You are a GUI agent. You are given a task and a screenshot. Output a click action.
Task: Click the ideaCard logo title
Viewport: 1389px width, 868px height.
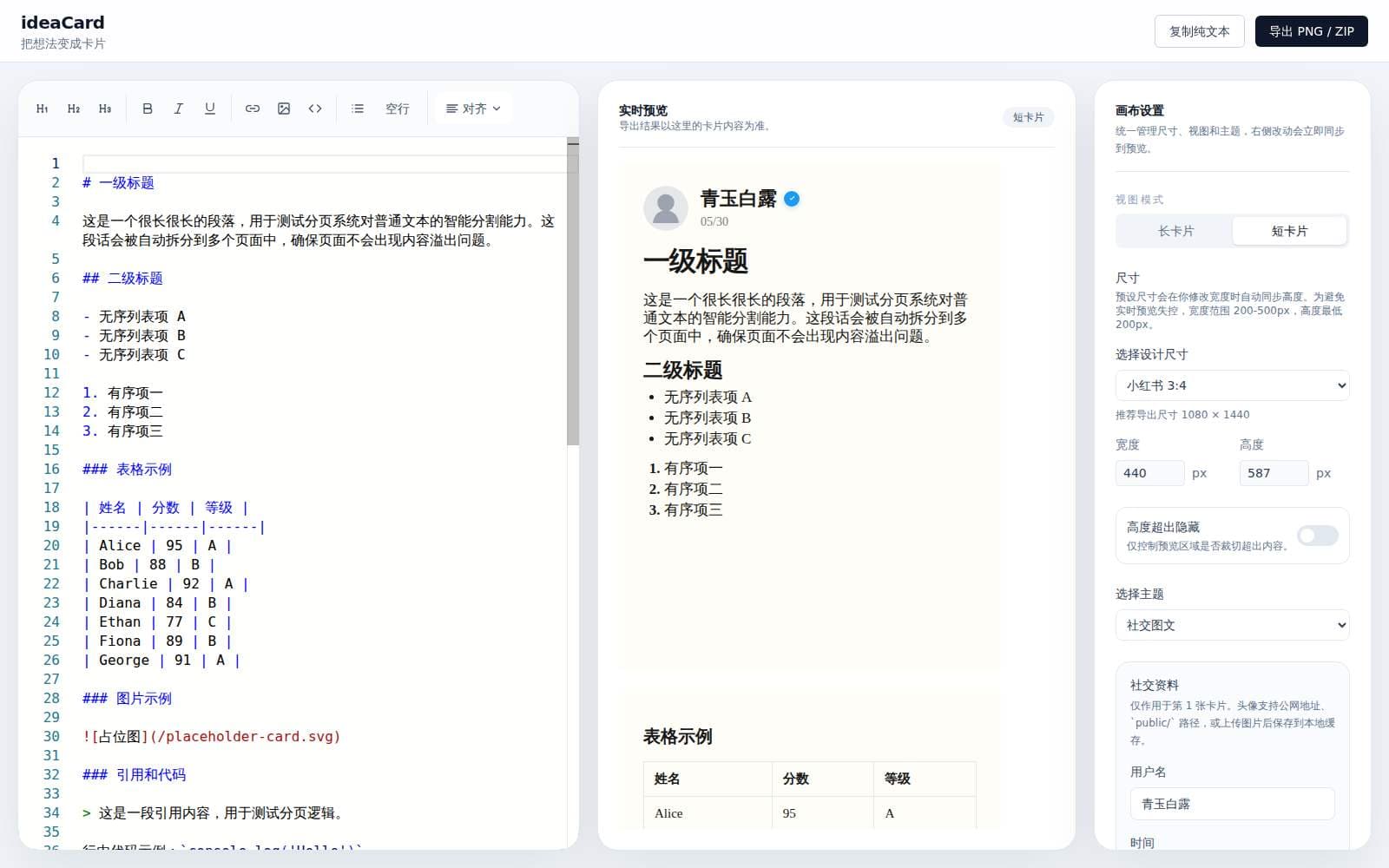coord(63,23)
